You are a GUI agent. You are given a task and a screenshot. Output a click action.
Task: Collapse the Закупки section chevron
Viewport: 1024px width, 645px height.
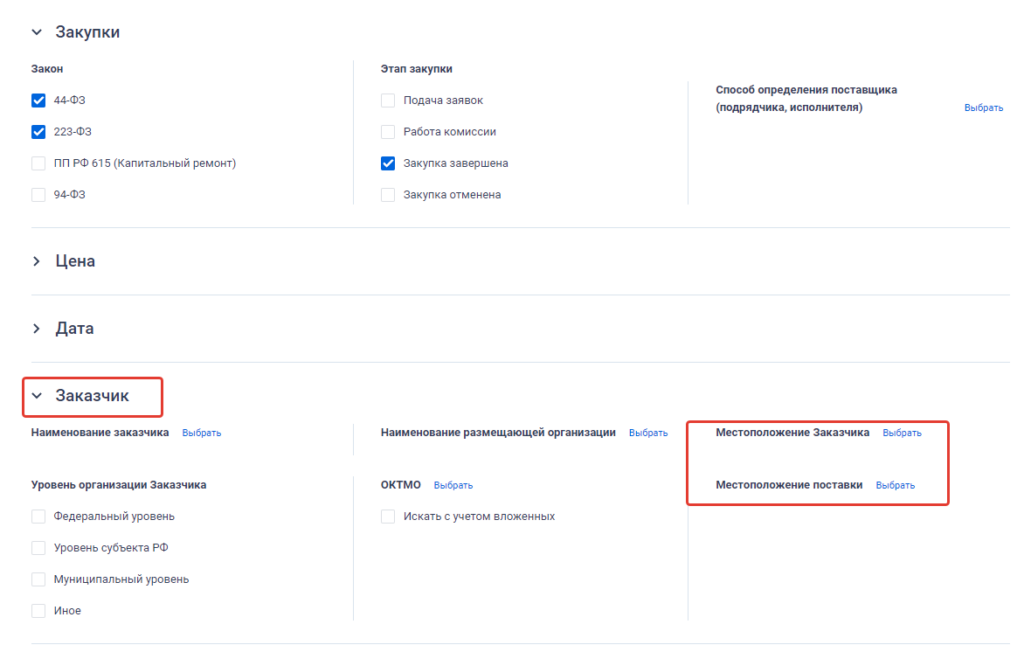(x=37, y=32)
